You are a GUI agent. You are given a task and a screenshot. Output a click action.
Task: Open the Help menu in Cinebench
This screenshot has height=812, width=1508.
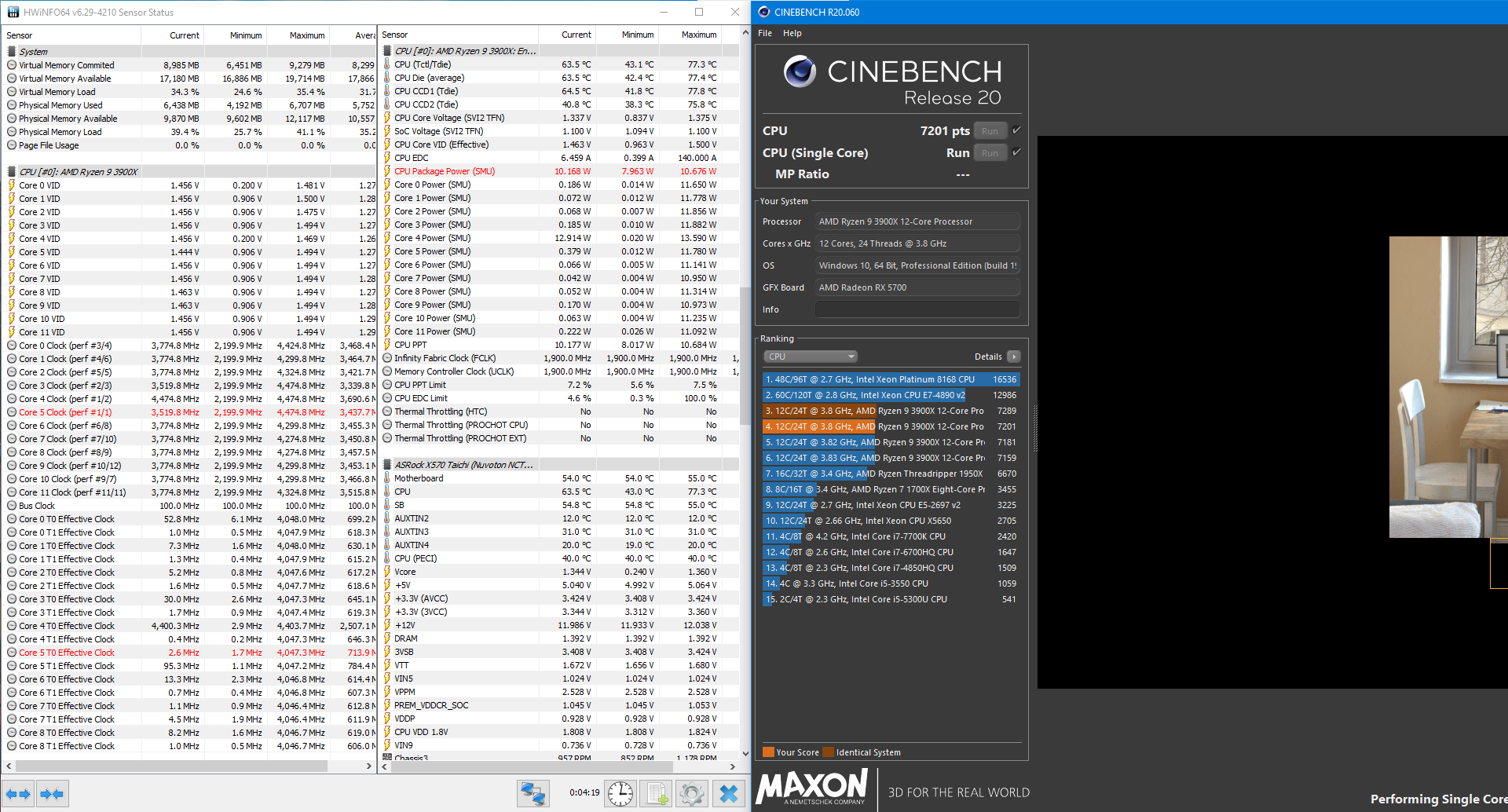pyautogui.click(x=792, y=33)
